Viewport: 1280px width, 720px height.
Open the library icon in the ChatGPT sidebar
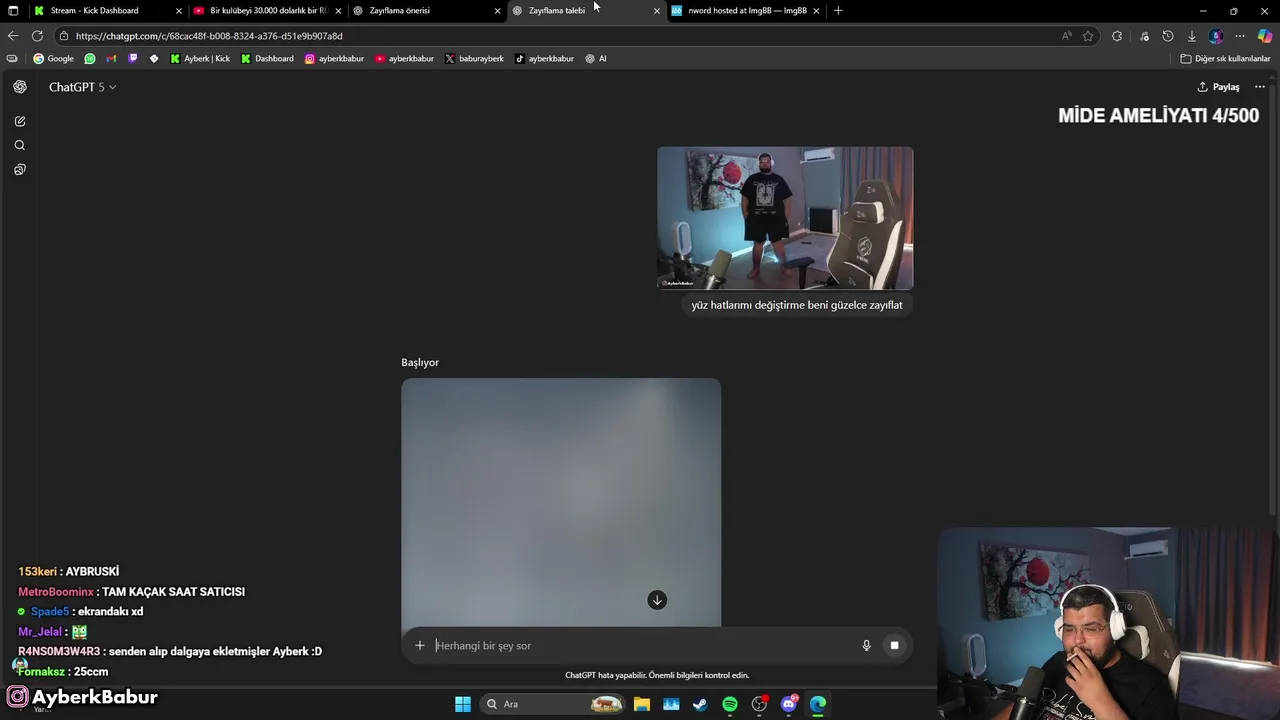click(20, 170)
